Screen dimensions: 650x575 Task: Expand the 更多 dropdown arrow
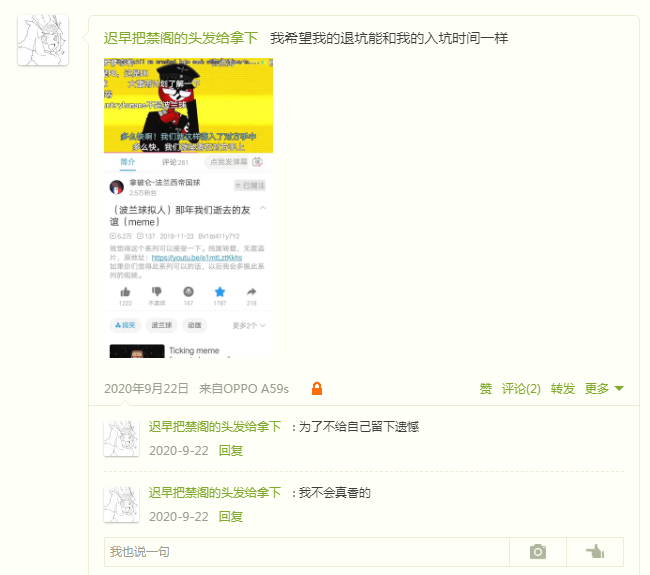(619, 389)
